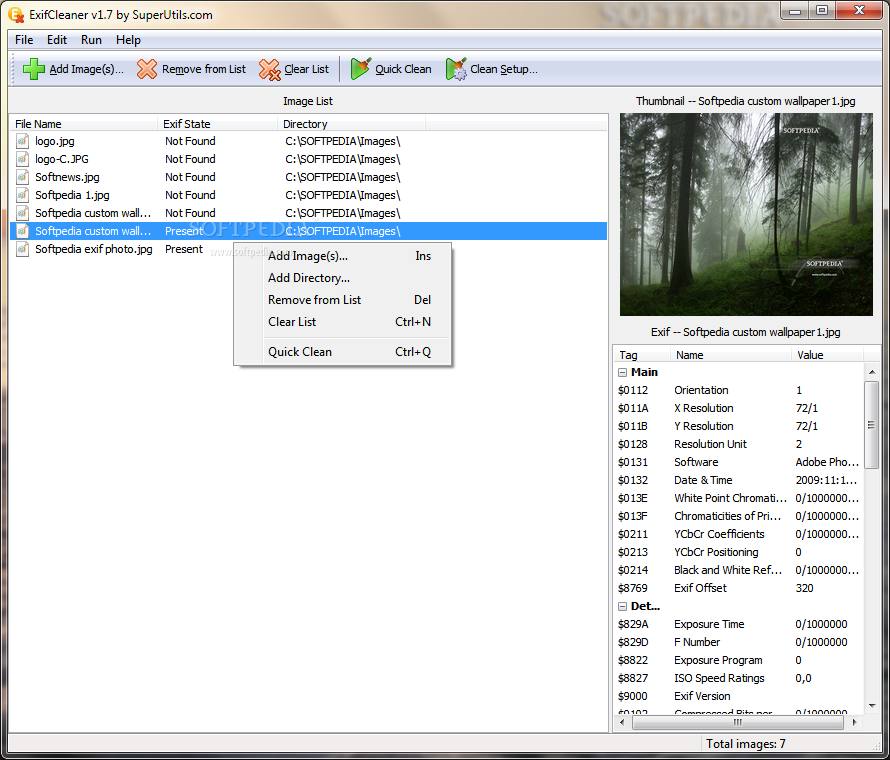Click the exif panel scroll up arrow
The image size is (890, 760).
tap(872, 372)
